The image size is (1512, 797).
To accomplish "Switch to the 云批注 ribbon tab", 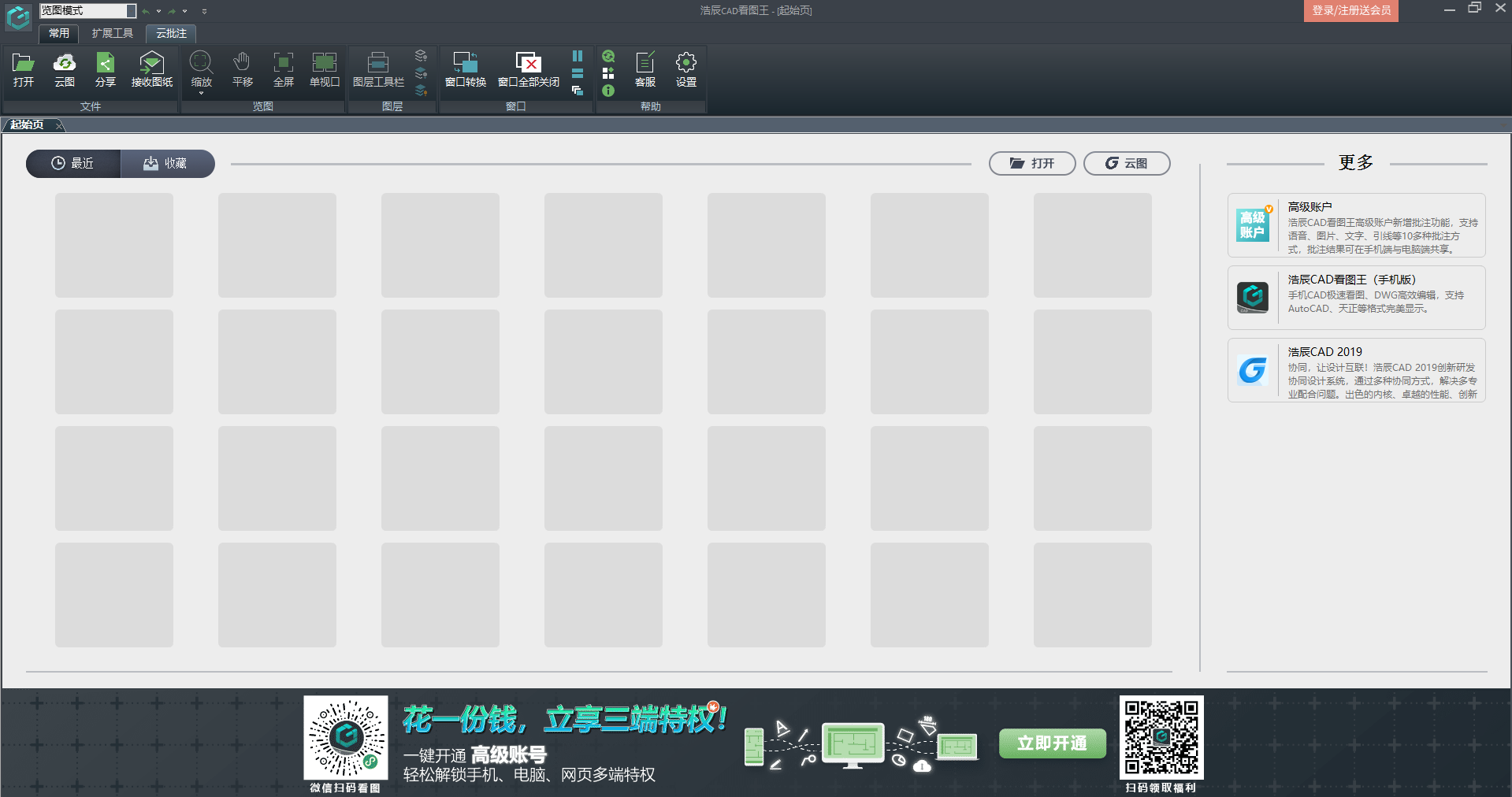I will tap(171, 33).
